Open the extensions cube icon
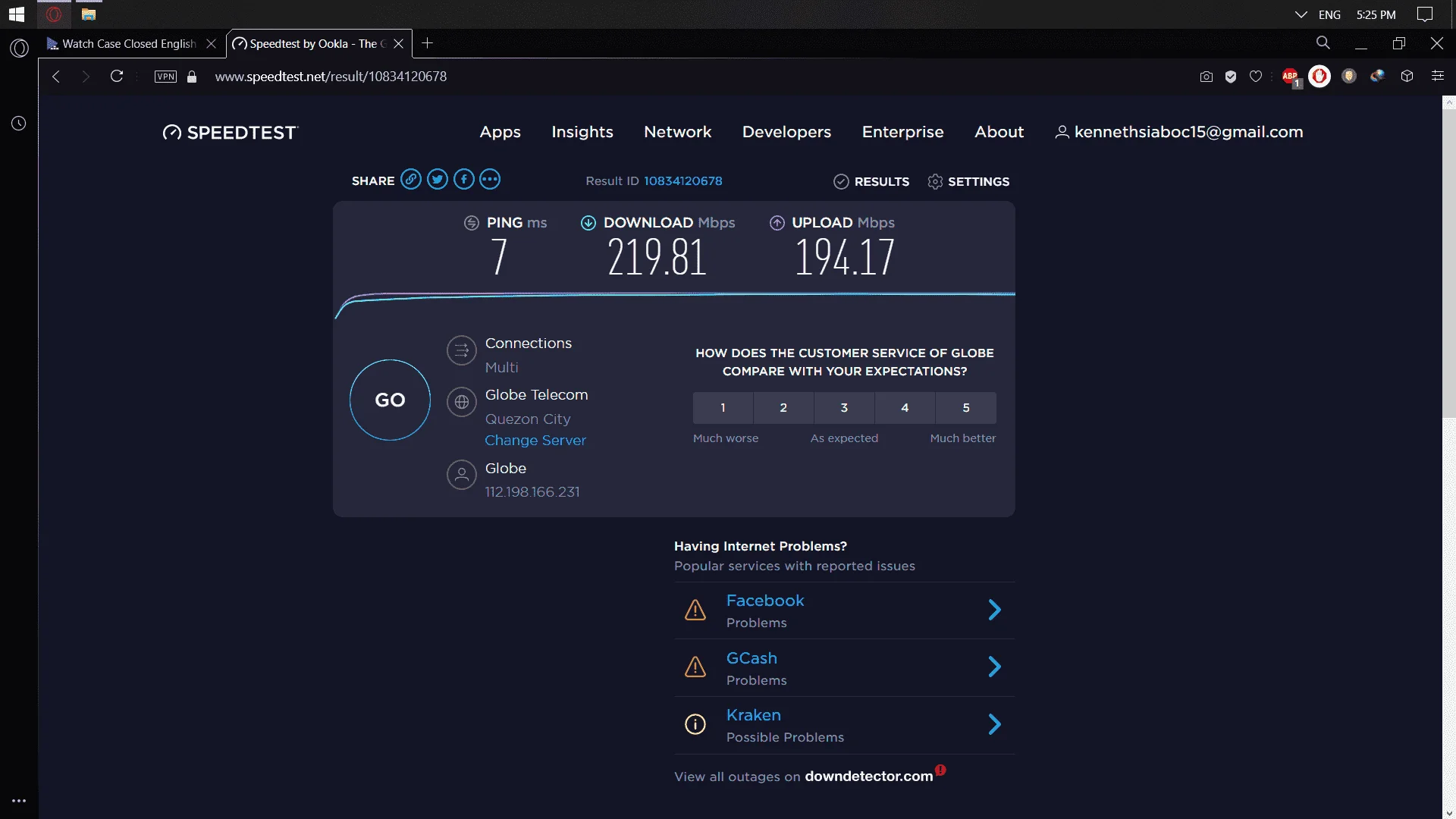The height and width of the screenshot is (819, 1456). (1407, 76)
